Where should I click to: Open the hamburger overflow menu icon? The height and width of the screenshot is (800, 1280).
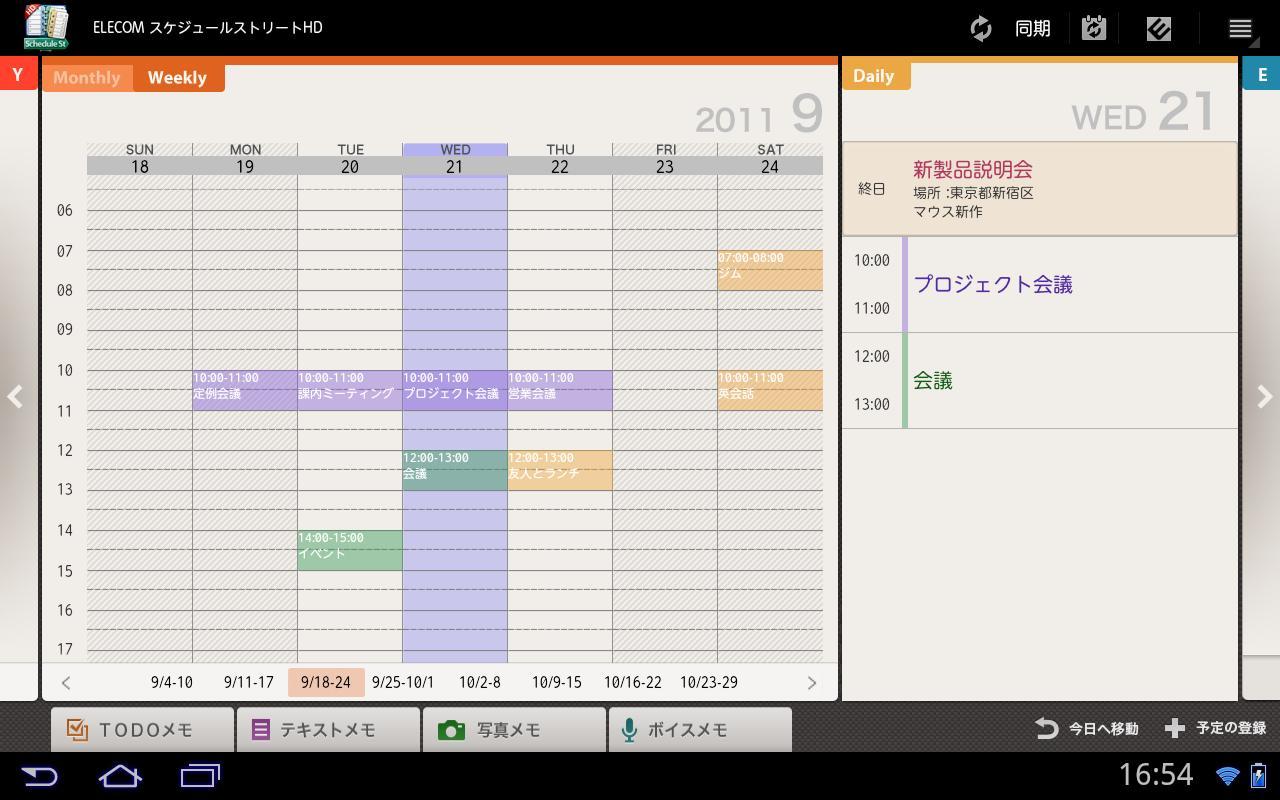[1239, 28]
